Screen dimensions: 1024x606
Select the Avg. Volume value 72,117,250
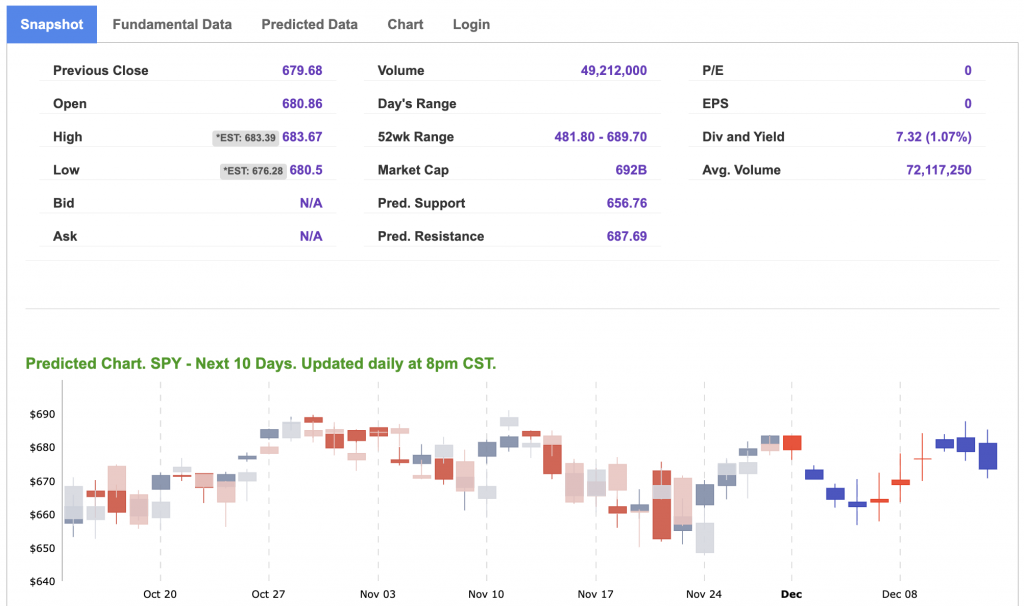point(938,170)
